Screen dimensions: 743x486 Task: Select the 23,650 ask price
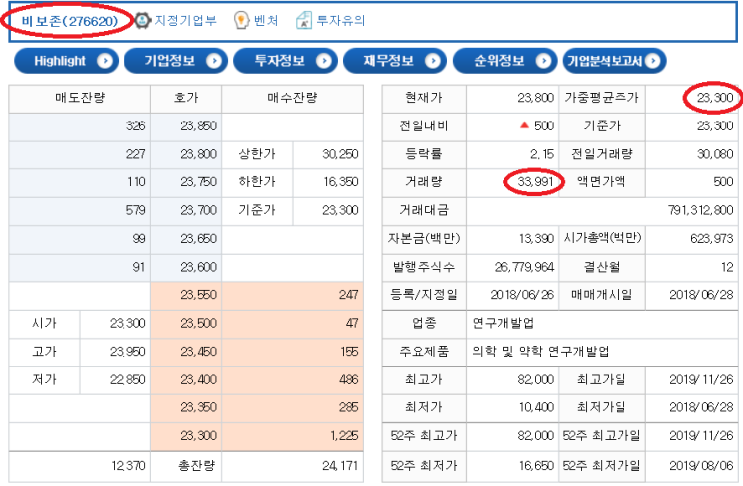click(198, 239)
